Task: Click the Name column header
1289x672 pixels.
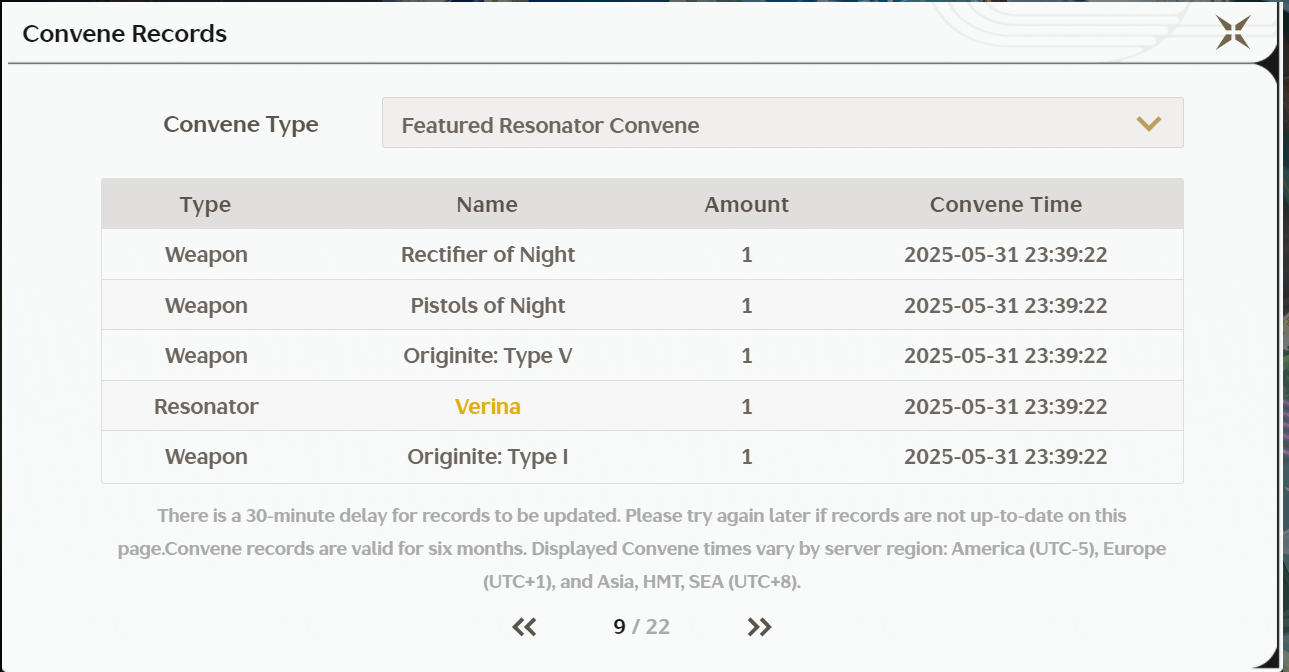Action: [487, 205]
